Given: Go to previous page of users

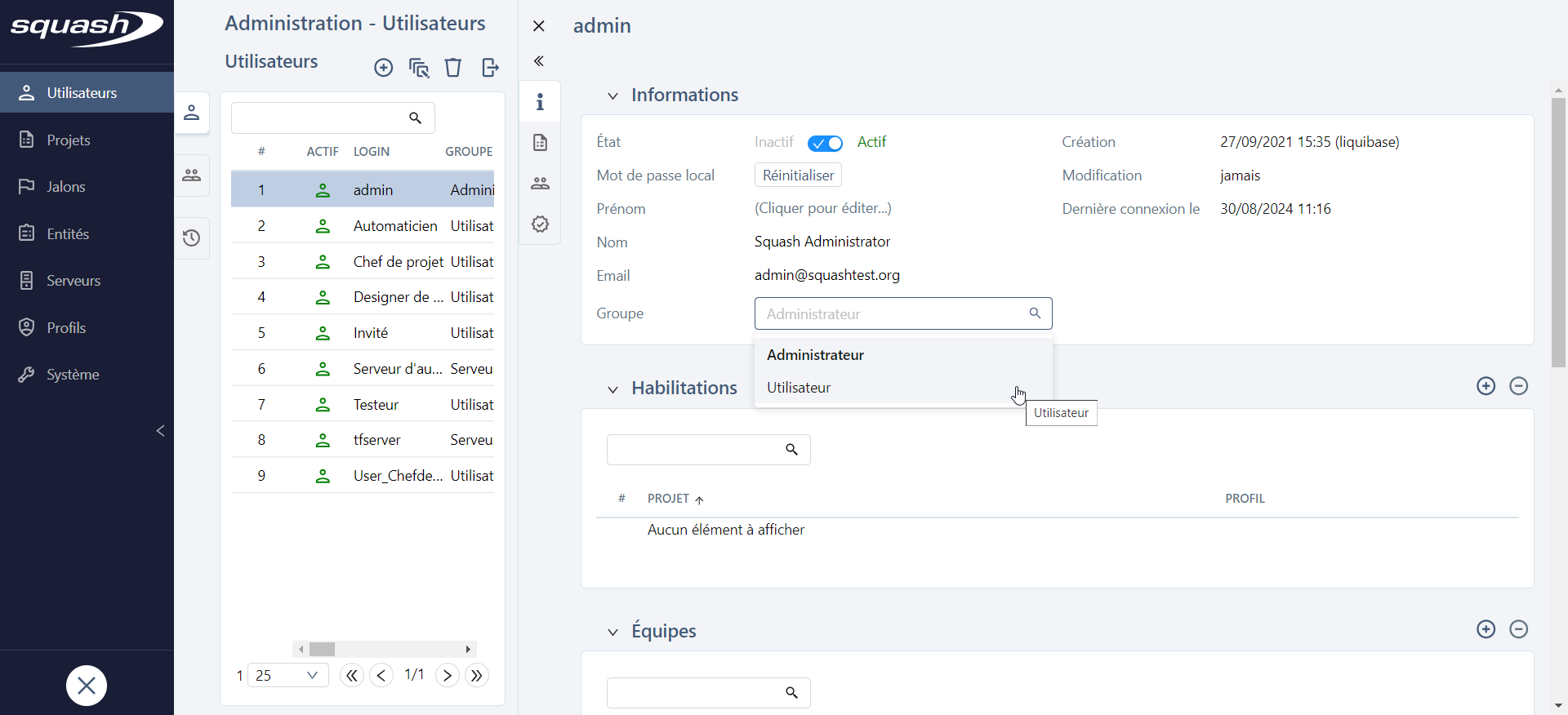Looking at the screenshot, I should [381, 675].
